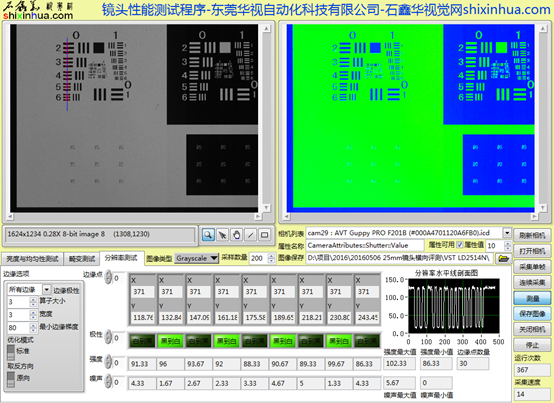Switch to the 畸变测试 tab
This screenshot has width=554, height=403.
[x=82, y=259]
